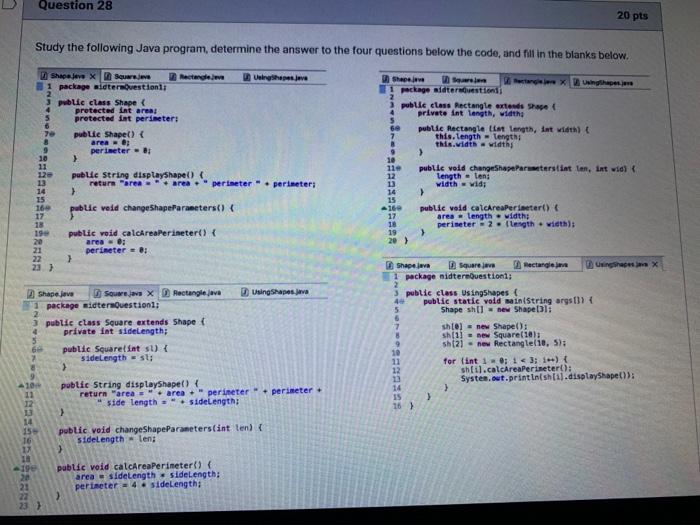
Task: Close the active Shape.java tab
Action: click(x=92, y=76)
